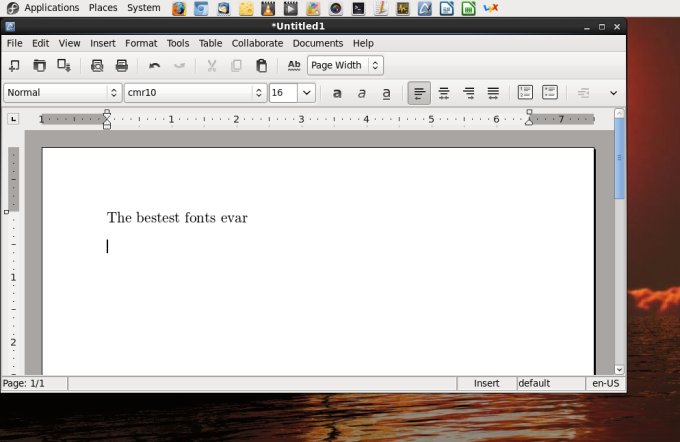
Task: Open the Applications menu in top panel
Action: click(52, 8)
